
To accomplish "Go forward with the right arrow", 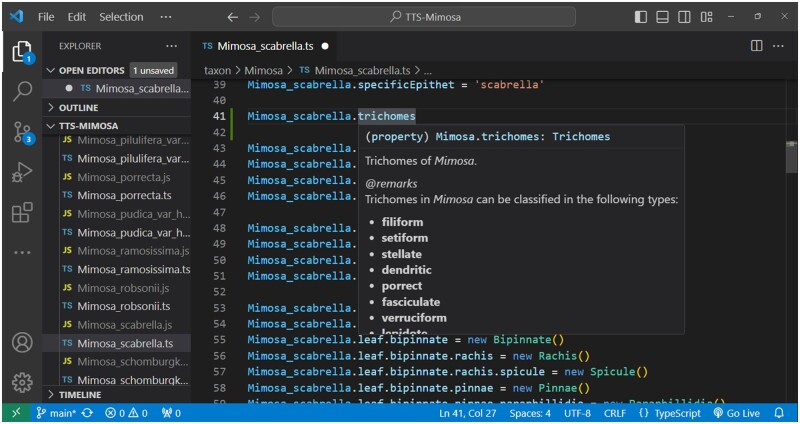I will 255,17.
